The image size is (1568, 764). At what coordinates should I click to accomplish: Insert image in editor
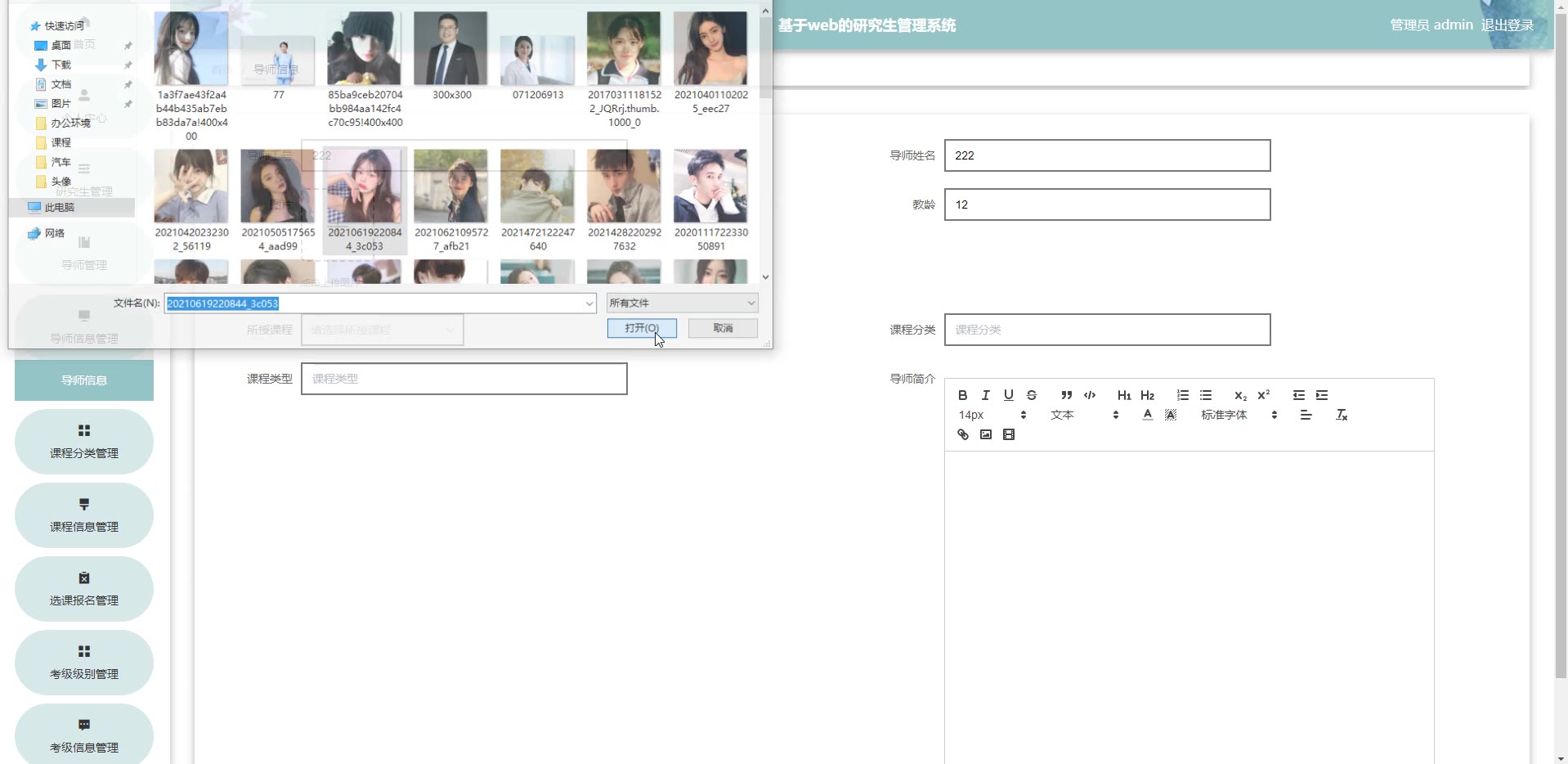tap(985, 434)
